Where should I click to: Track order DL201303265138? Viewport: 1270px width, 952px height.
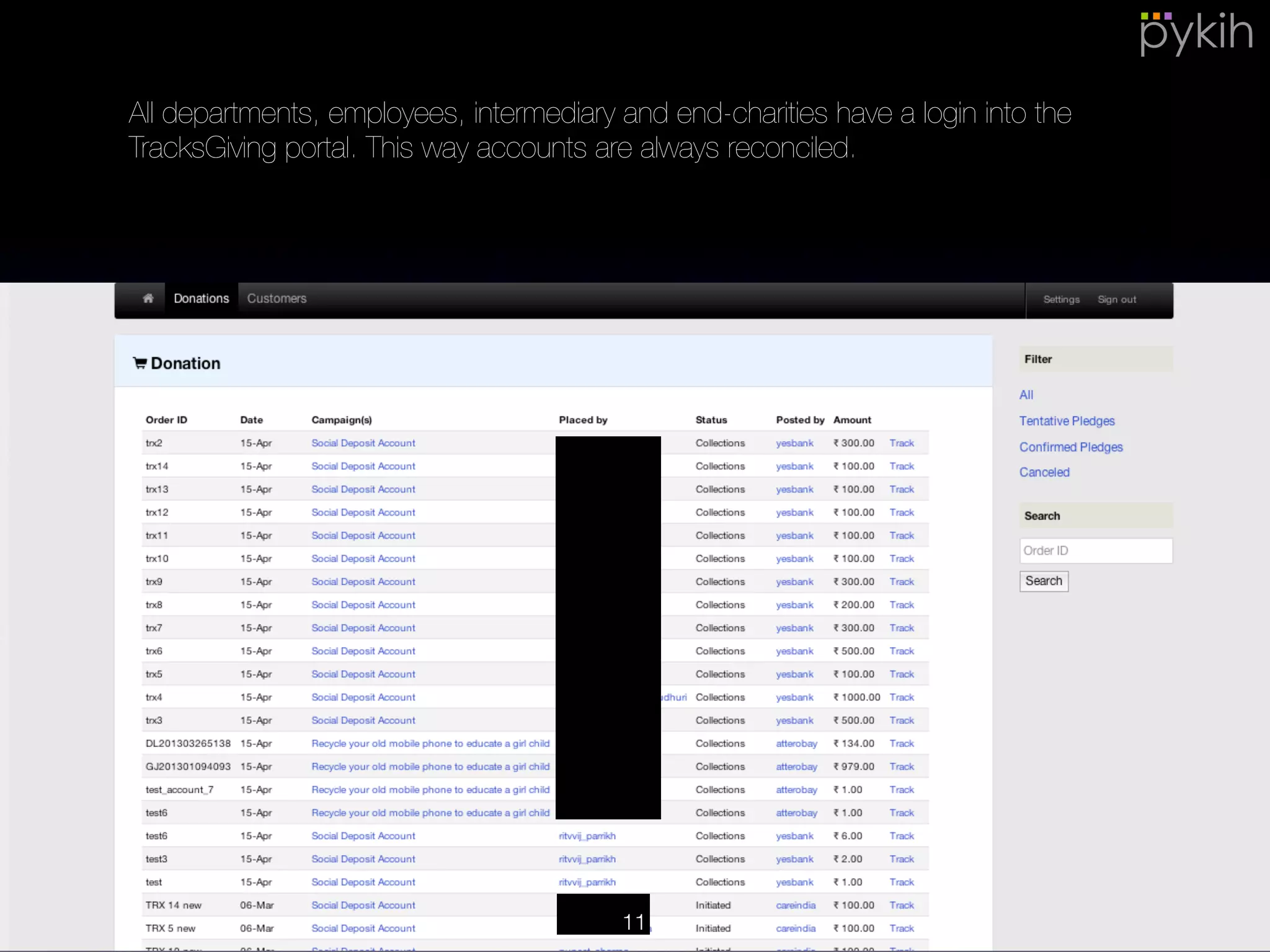pos(902,743)
